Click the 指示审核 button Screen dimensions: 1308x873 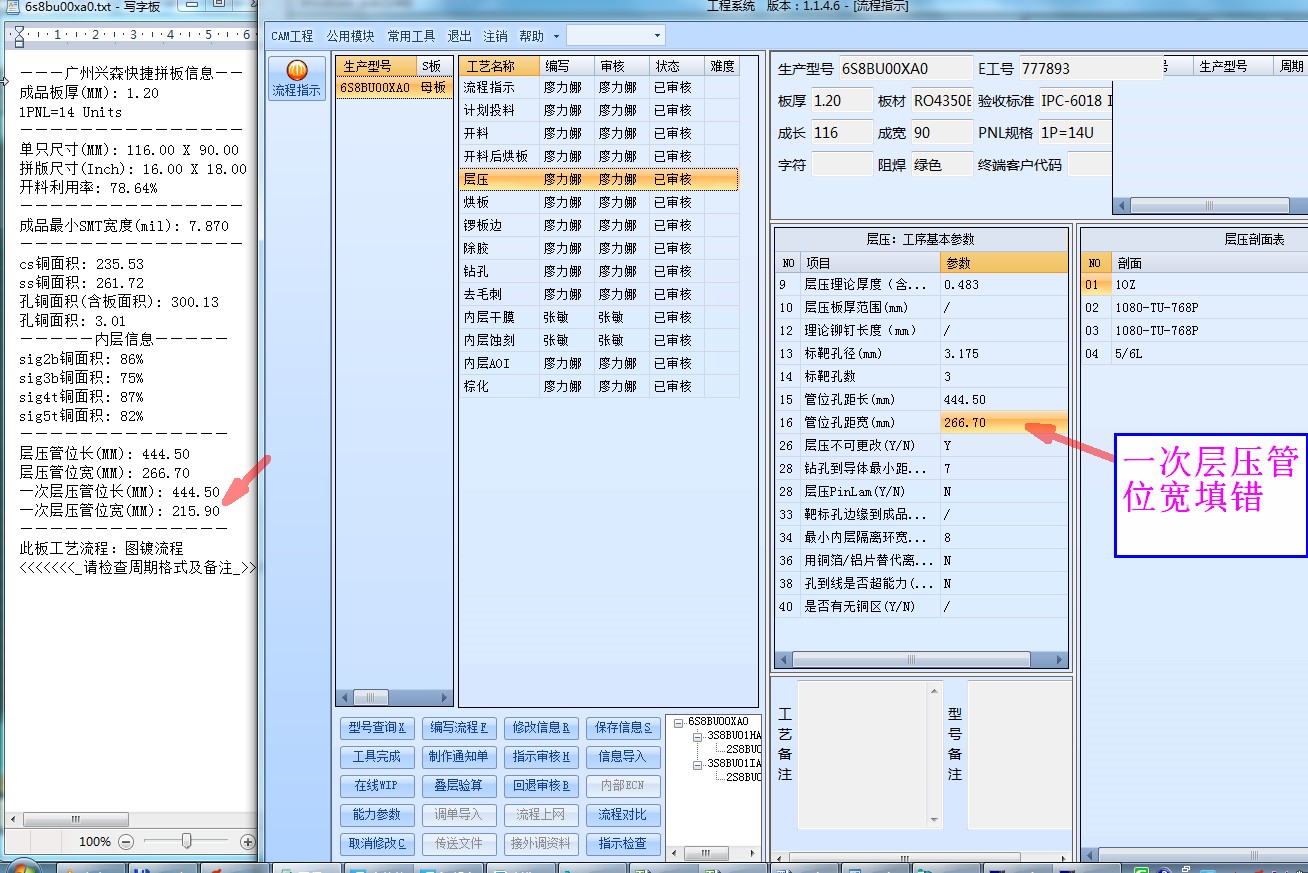tap(541, 756)
